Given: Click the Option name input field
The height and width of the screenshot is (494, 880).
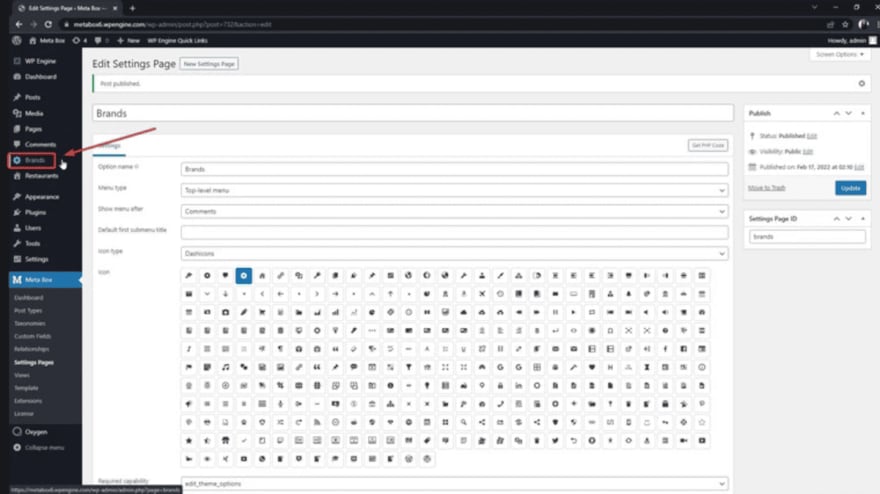Looking at the screenshot, I should click(455, 169).
